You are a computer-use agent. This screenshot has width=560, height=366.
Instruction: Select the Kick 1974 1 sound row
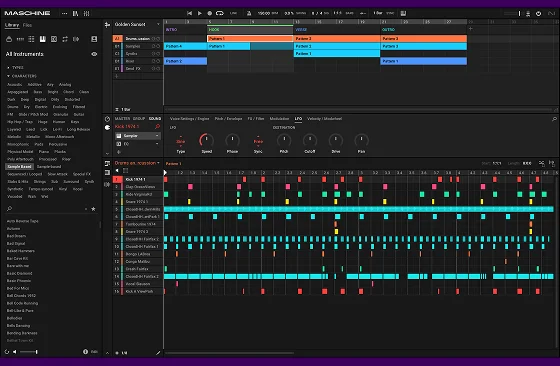[x=138, y=179]
